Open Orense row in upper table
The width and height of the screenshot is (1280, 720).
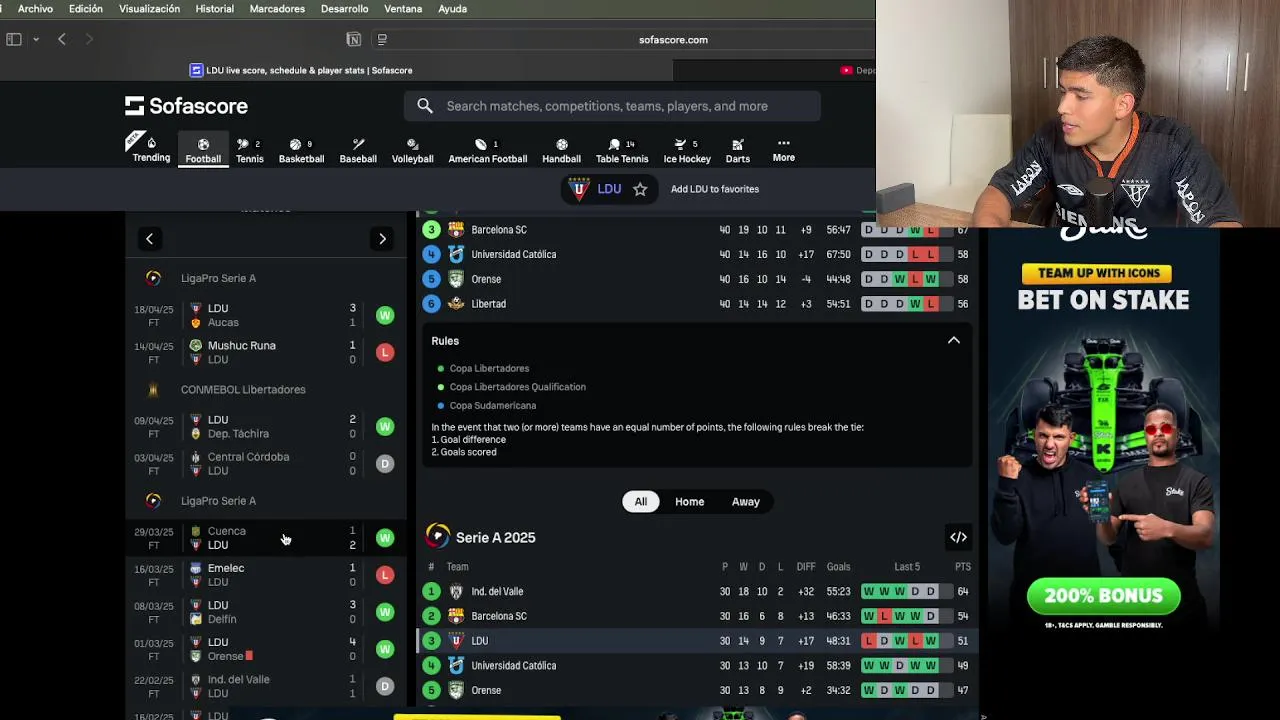coord(697,279)
